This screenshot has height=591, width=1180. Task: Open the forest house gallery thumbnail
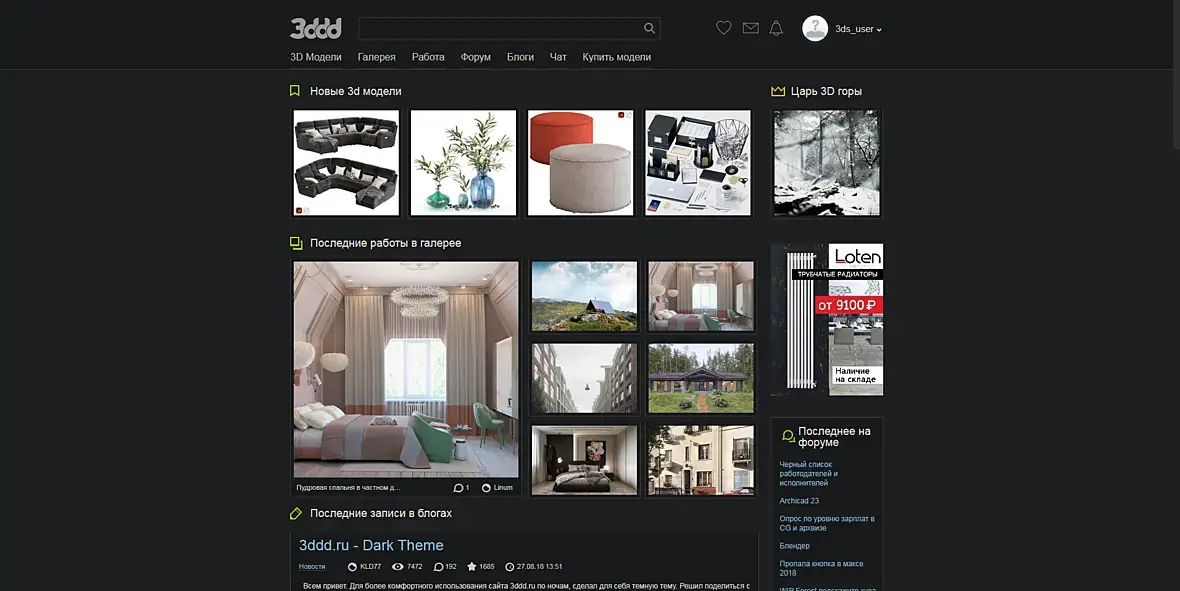(701, 379)
